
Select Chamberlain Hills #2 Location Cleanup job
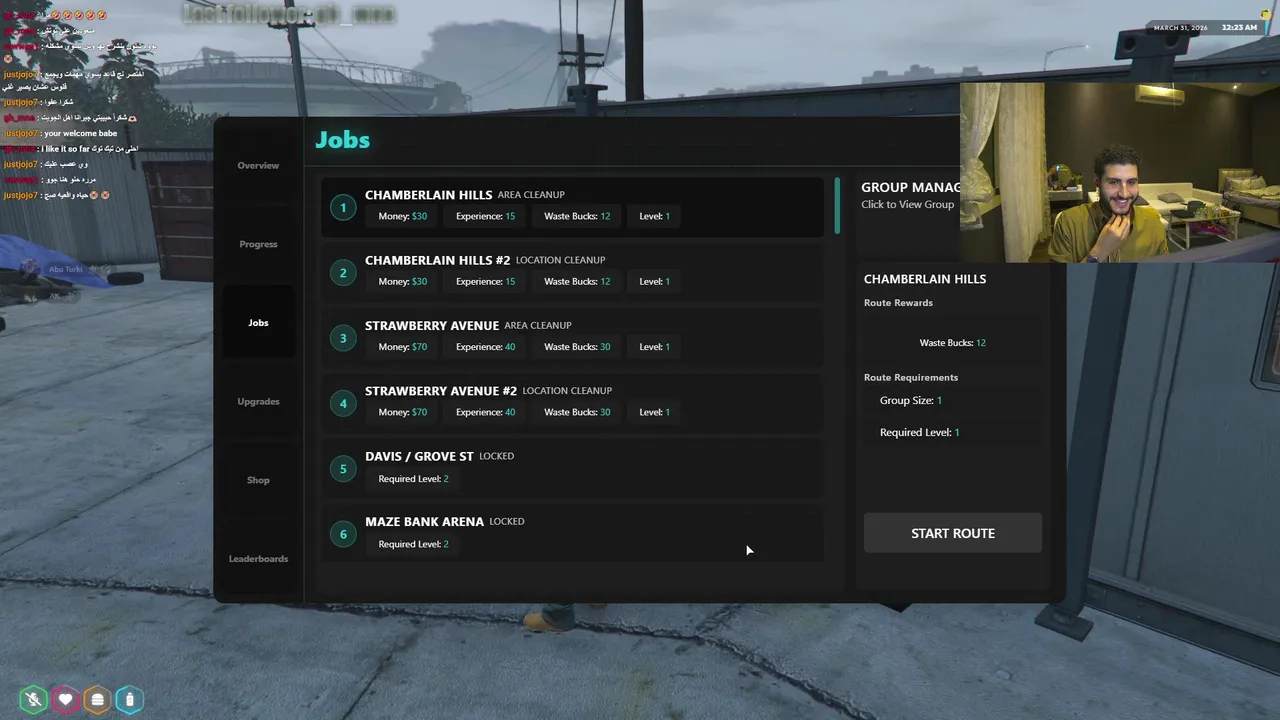[x=573, y=272]
